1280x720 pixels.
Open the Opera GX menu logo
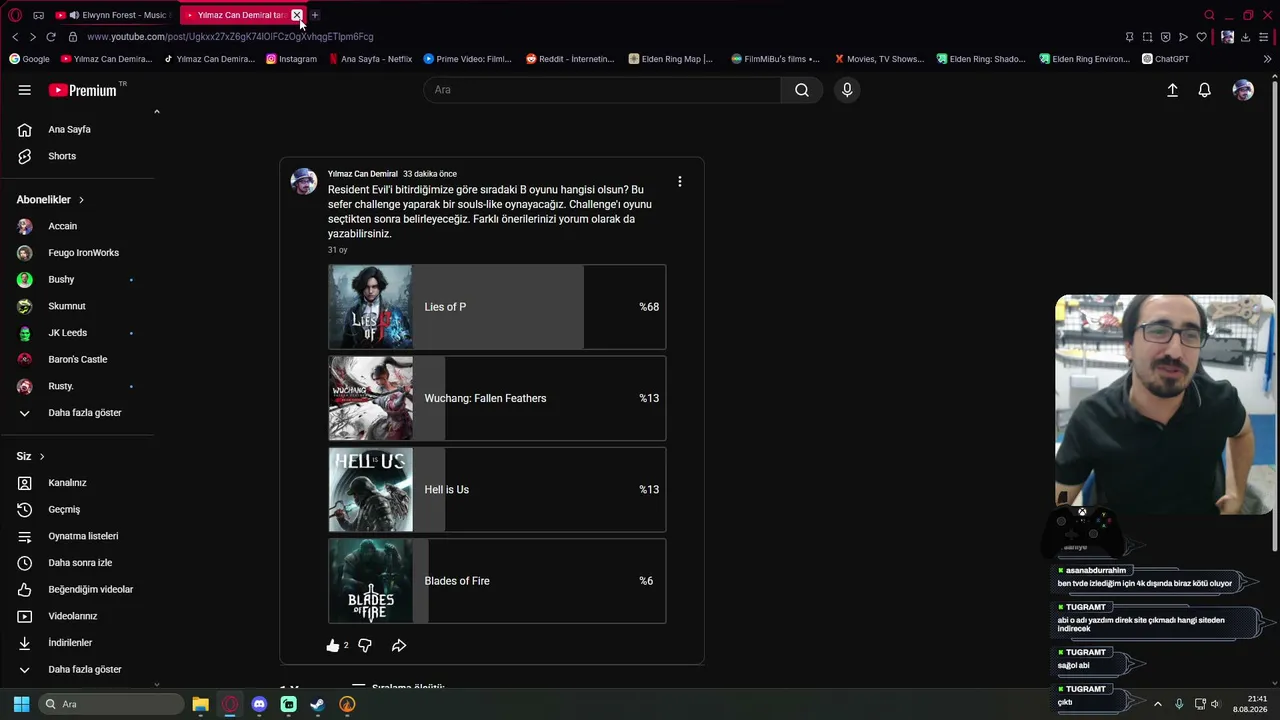[x=15, y=15]
